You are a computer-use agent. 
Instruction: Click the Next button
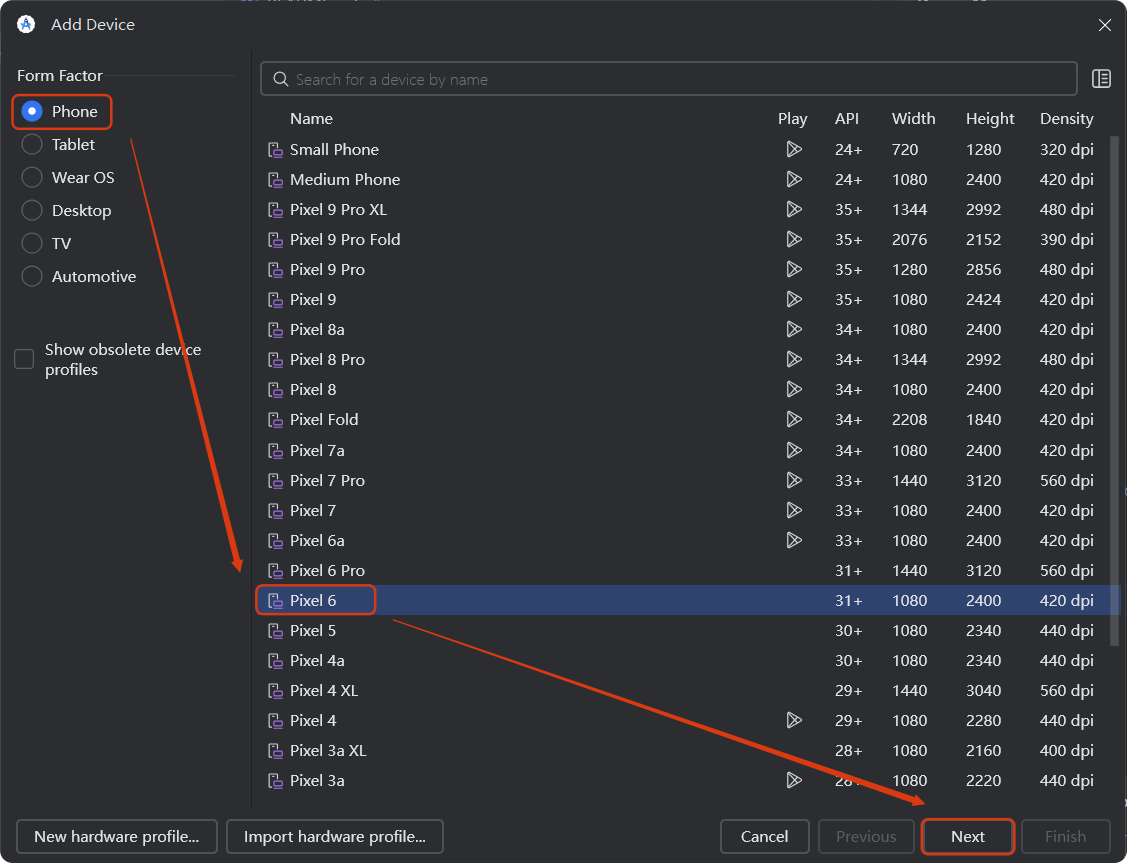967,836
